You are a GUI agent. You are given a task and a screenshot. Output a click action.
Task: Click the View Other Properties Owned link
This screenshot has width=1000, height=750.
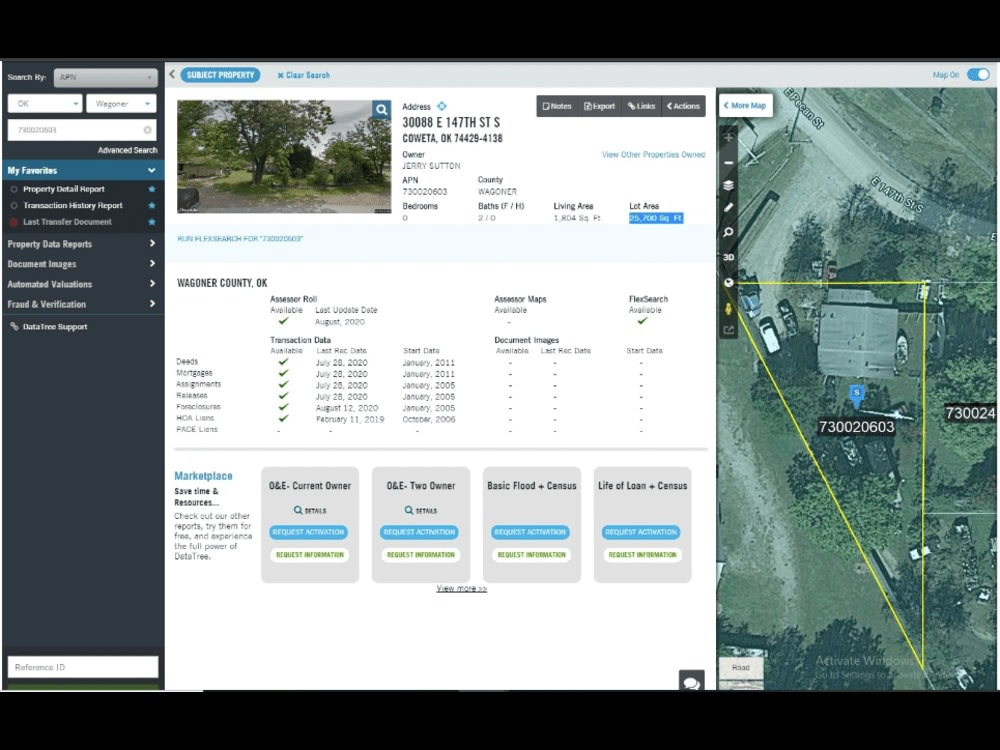[654, 155]
